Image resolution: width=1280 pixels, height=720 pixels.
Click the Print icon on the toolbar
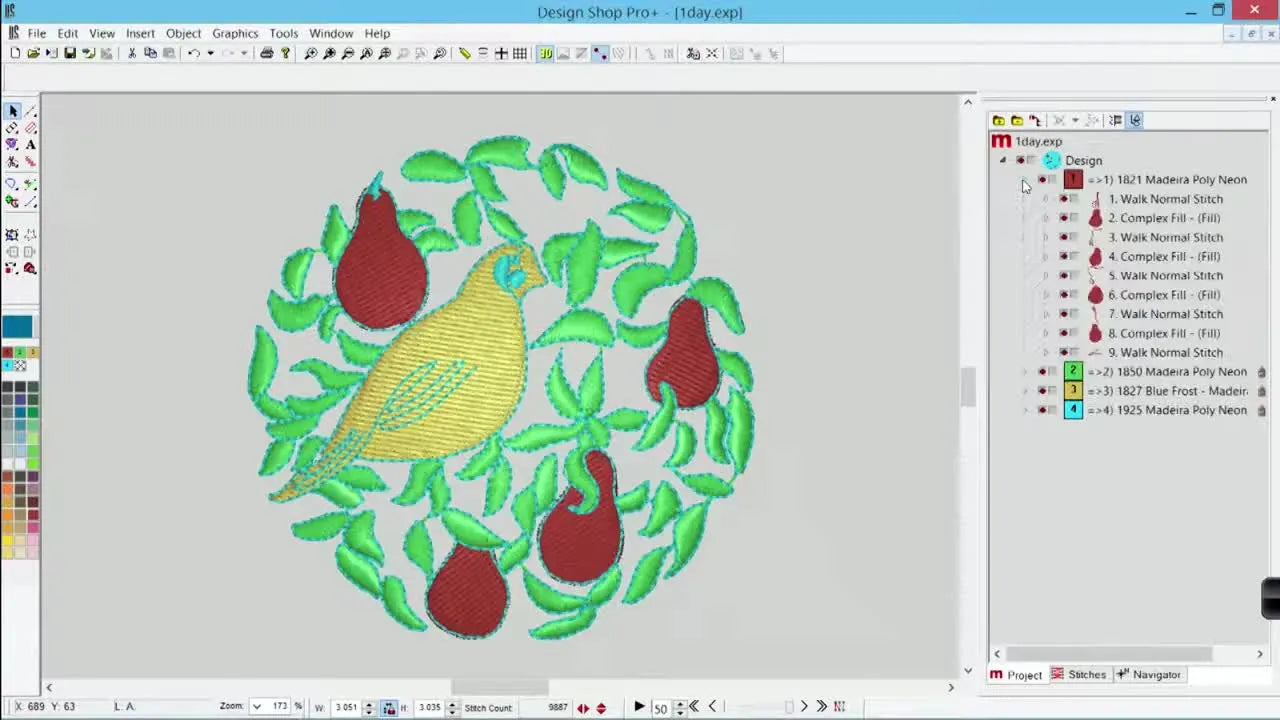tap(268, 53)
